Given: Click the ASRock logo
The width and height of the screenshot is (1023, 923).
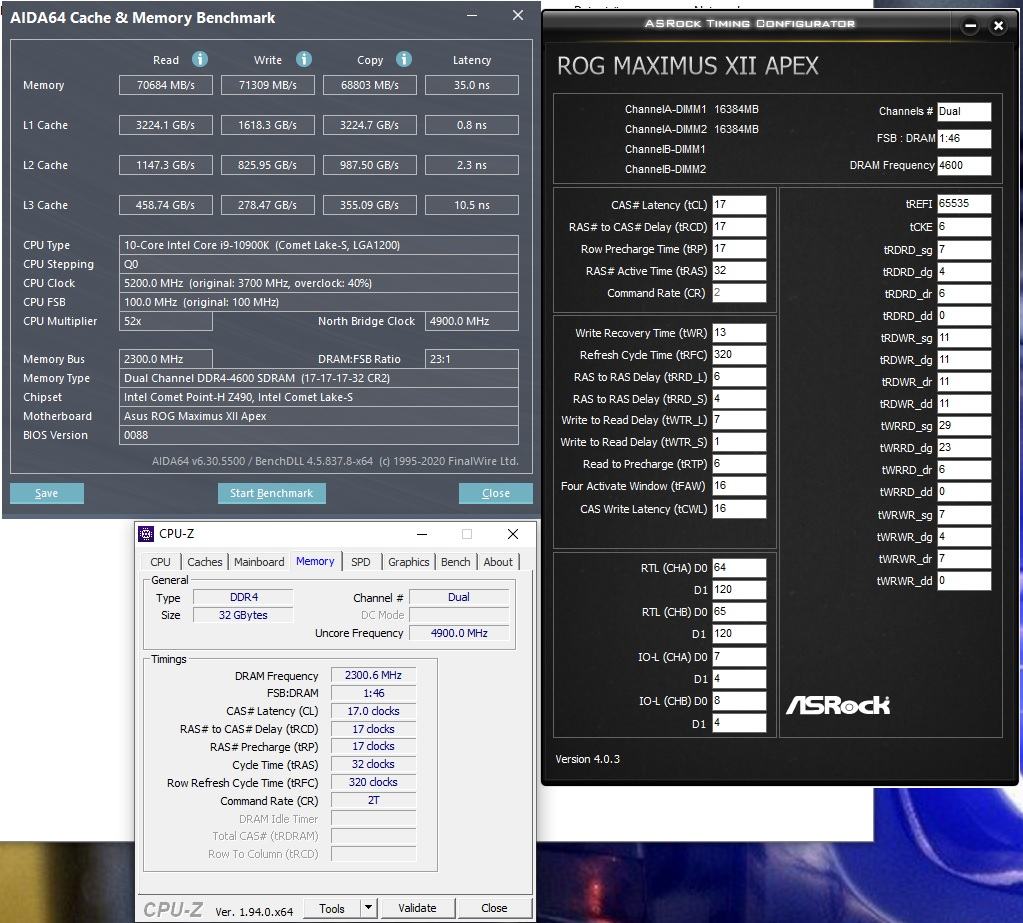Looking at the screenshot, I should (x=838, y=705).
